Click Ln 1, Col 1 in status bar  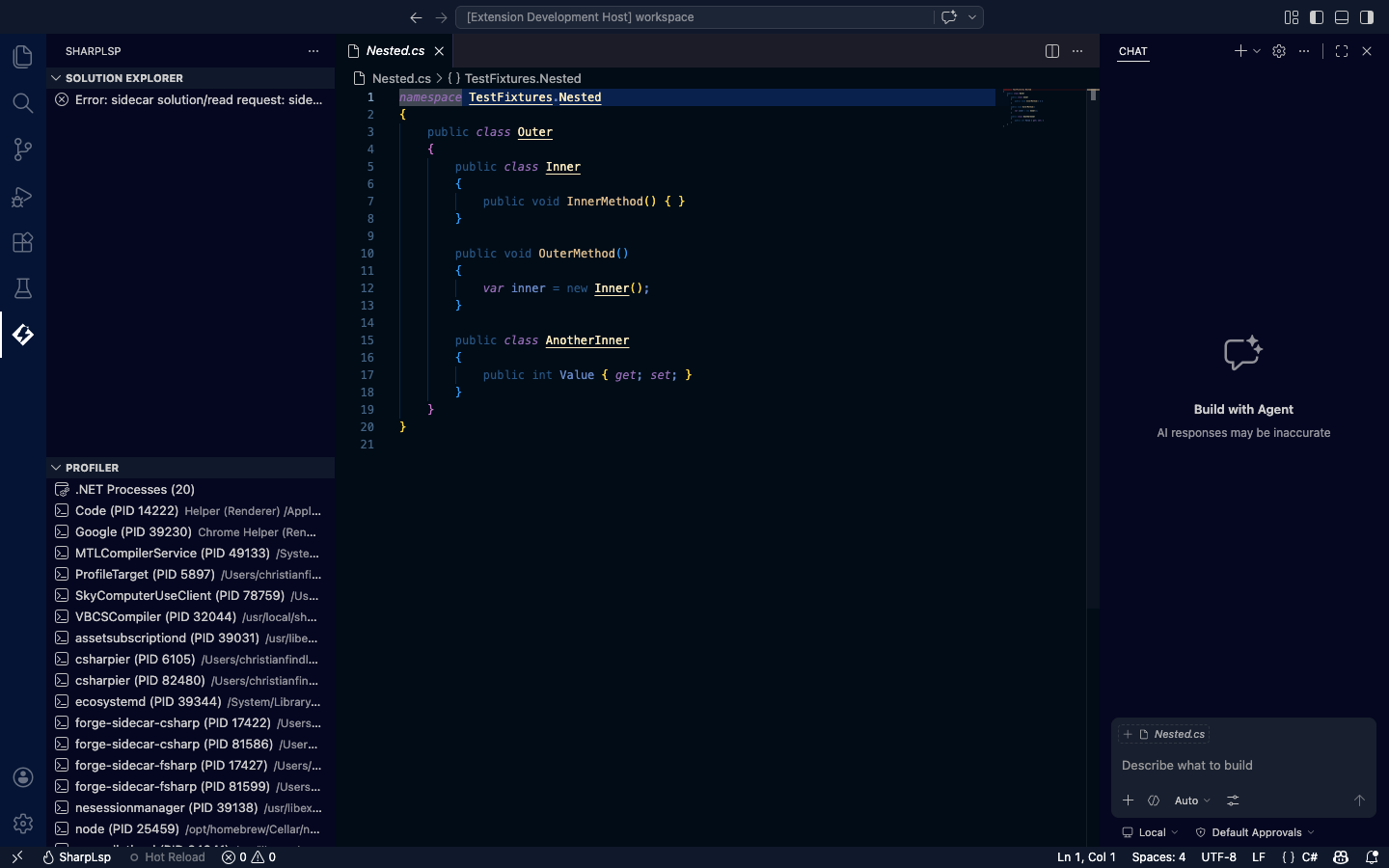click(1086, 856)
